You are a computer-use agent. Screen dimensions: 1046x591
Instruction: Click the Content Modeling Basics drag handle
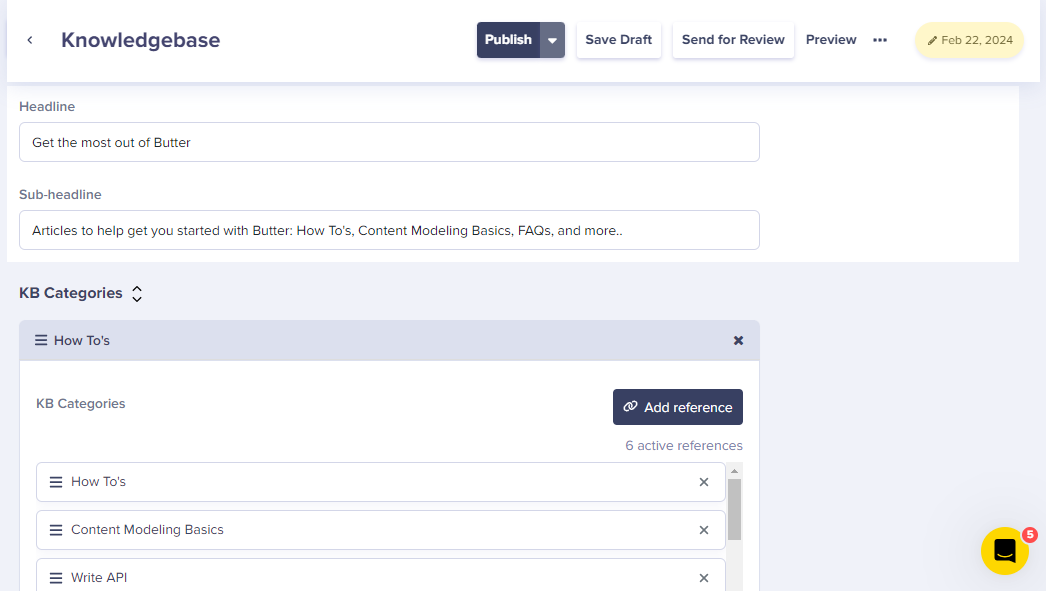pyautogui.click(x=56, y=530)
